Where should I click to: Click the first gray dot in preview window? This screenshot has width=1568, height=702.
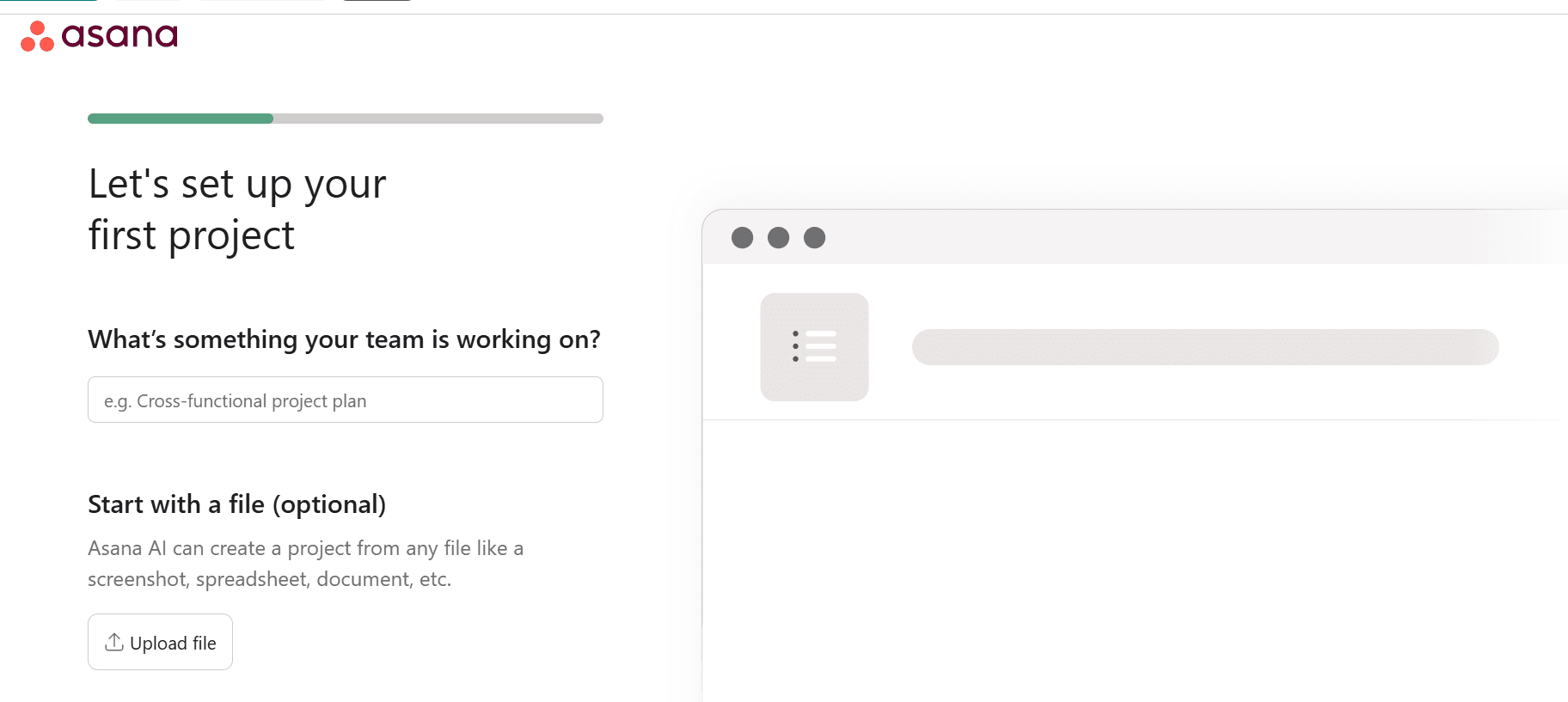tap(742, 238)
